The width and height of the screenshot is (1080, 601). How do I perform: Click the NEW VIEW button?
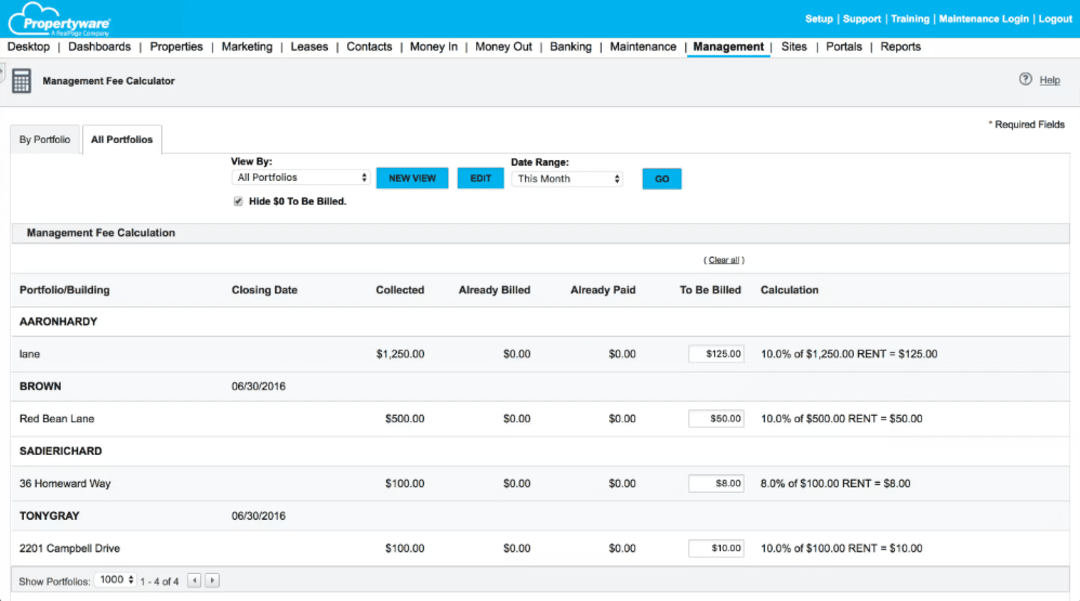click(x=412, y=177)
